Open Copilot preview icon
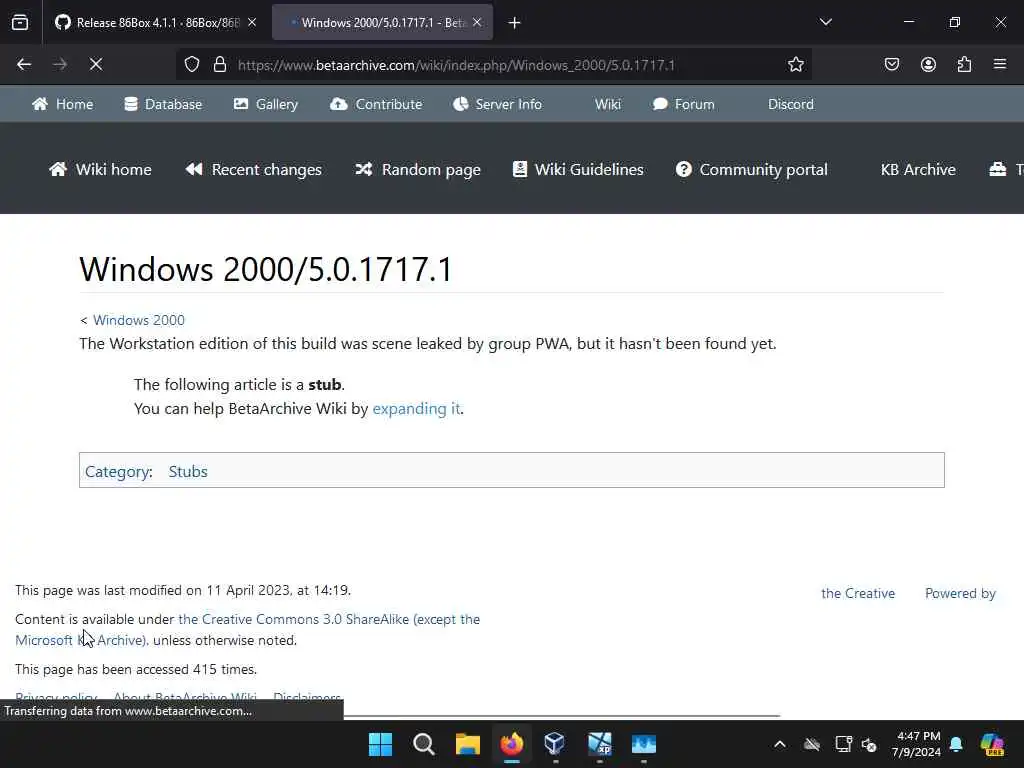The width and height of the screenshot is (1024, 768). tap(992, 744)
